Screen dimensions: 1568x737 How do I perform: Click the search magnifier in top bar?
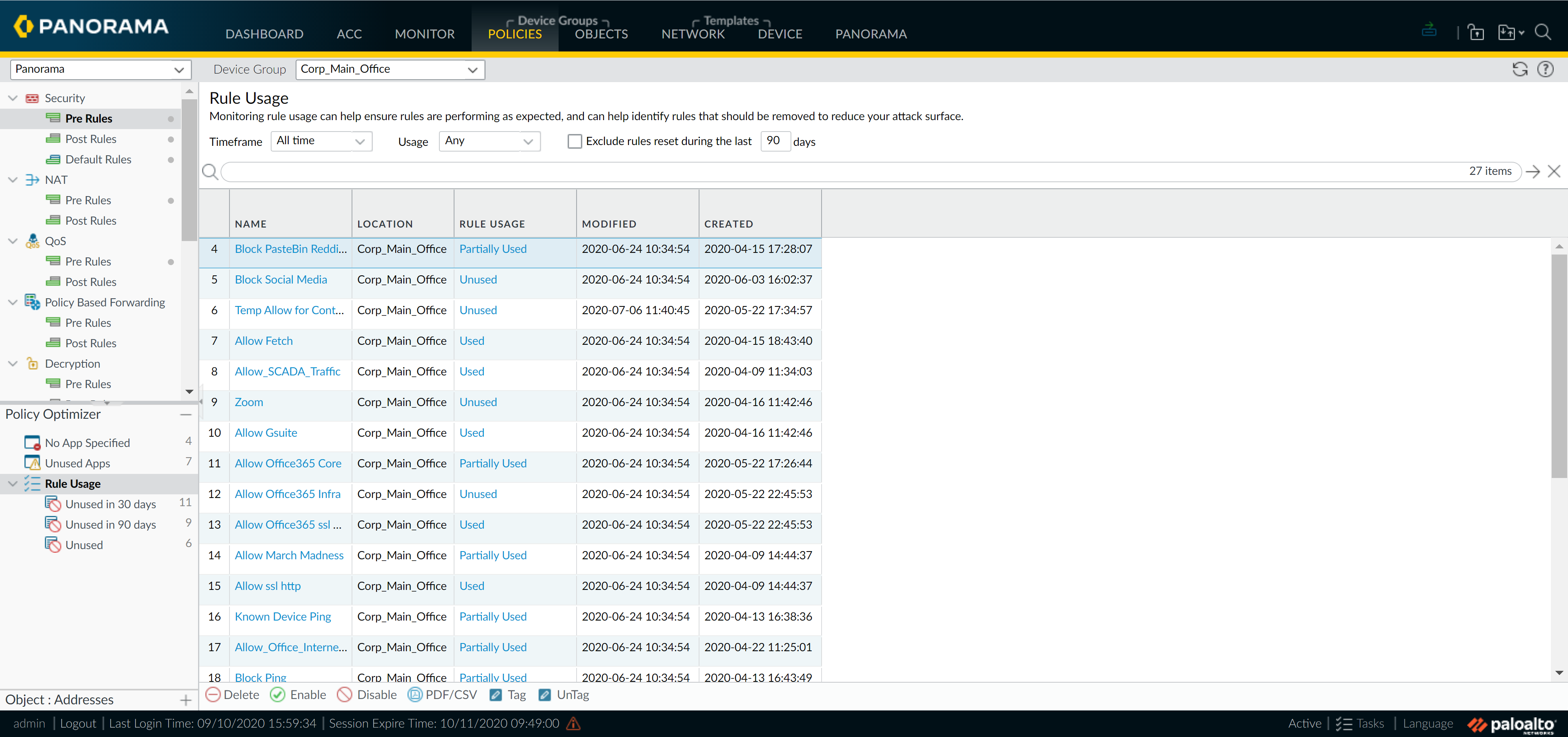tap(1542, 32)
